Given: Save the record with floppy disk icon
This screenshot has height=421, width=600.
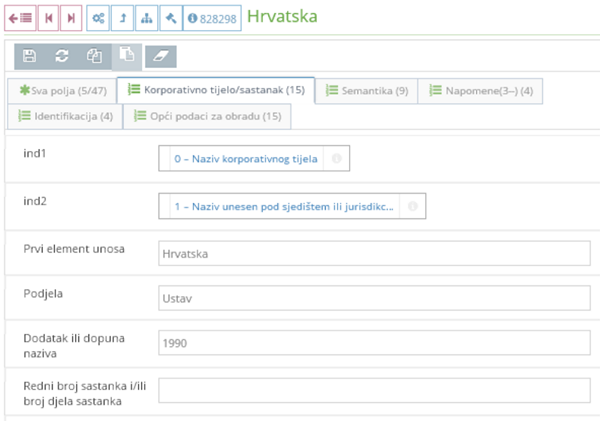Looking at the screenshot, I should [x=29, y=56].
